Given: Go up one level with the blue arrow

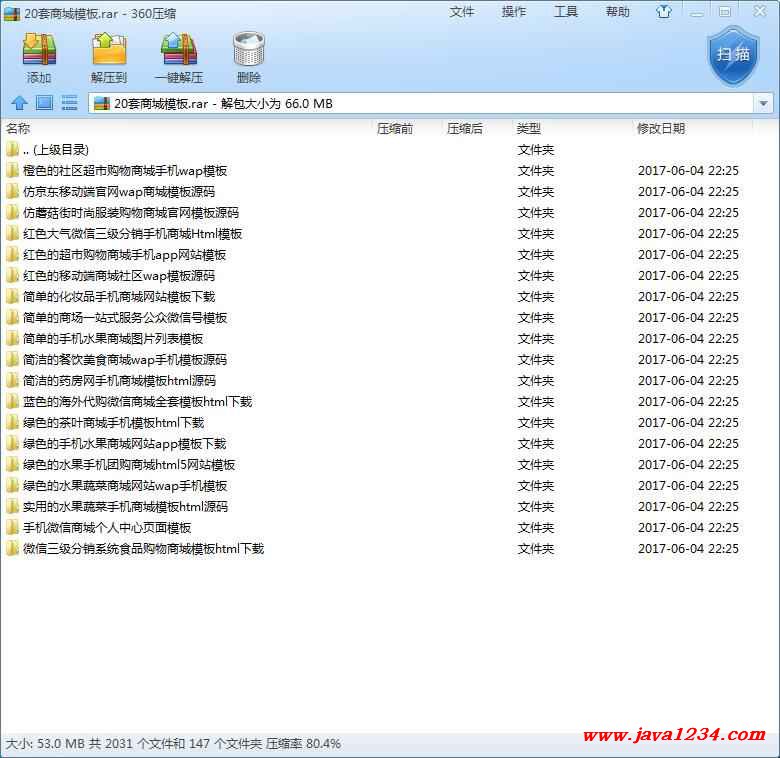Looking at the screenshot, I should point(19,103).
